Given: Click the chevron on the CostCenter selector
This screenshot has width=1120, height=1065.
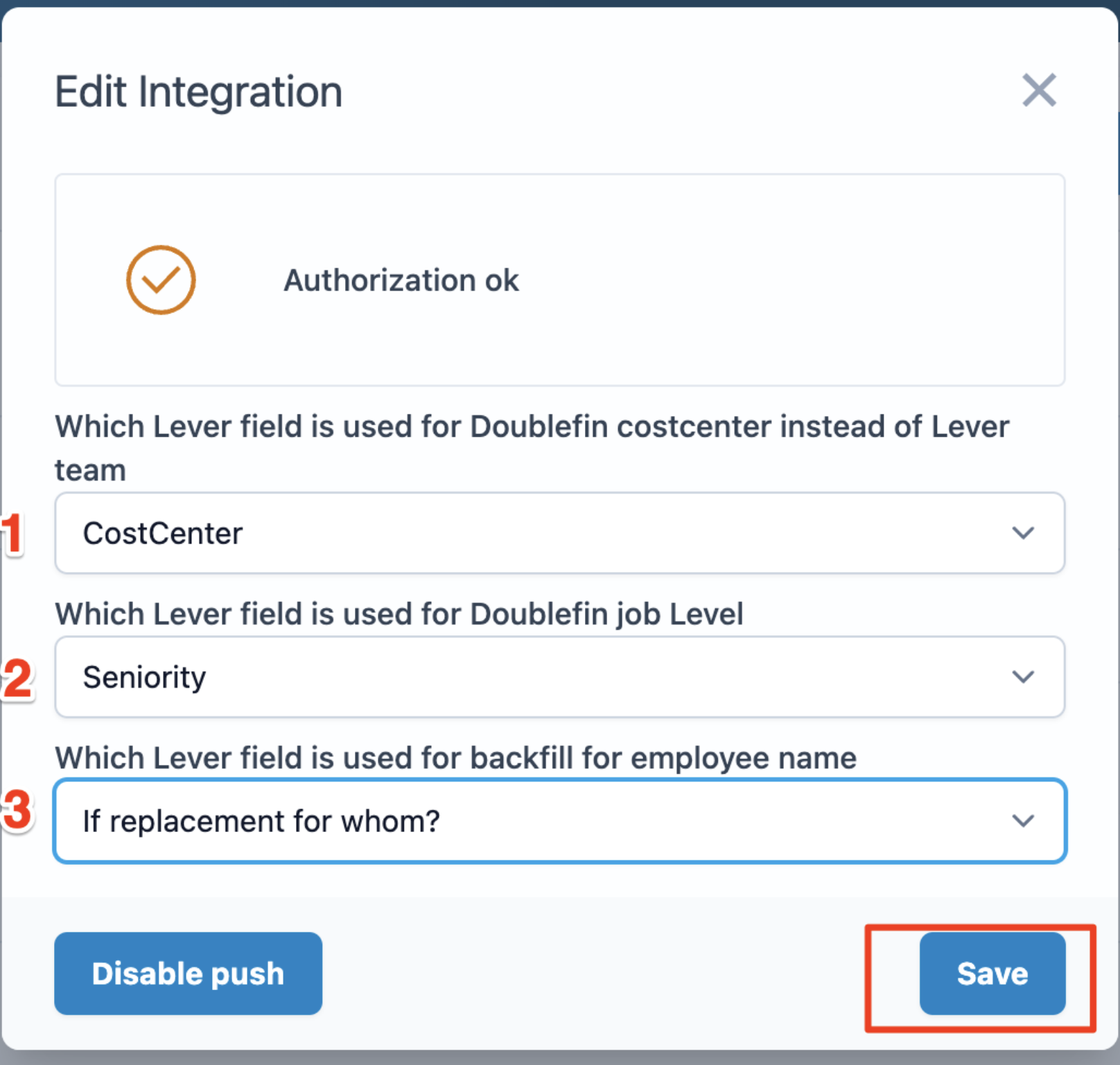Looking at the screenshot, I should pos(1023,533).
